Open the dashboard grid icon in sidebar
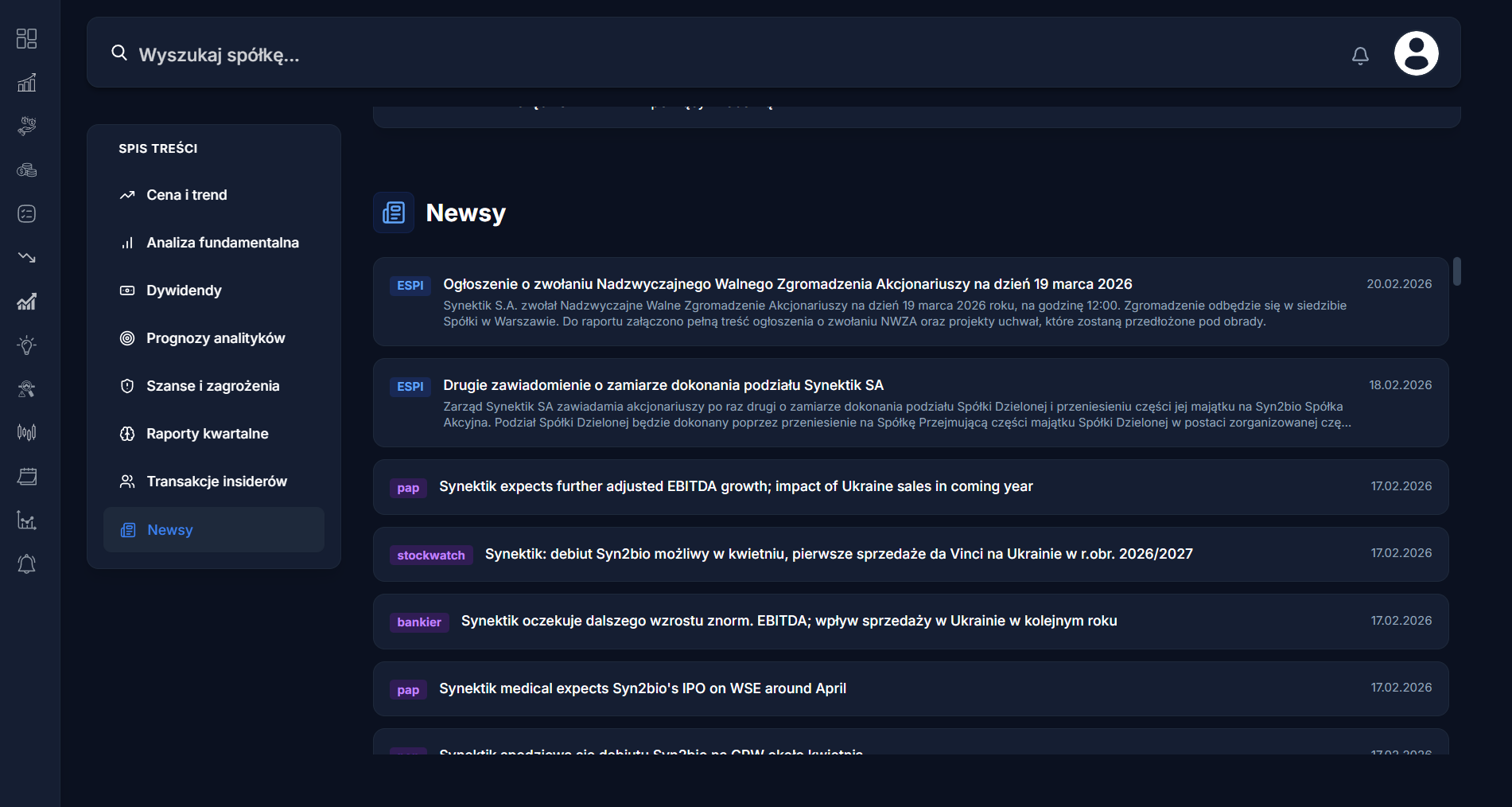 [27, 39]
